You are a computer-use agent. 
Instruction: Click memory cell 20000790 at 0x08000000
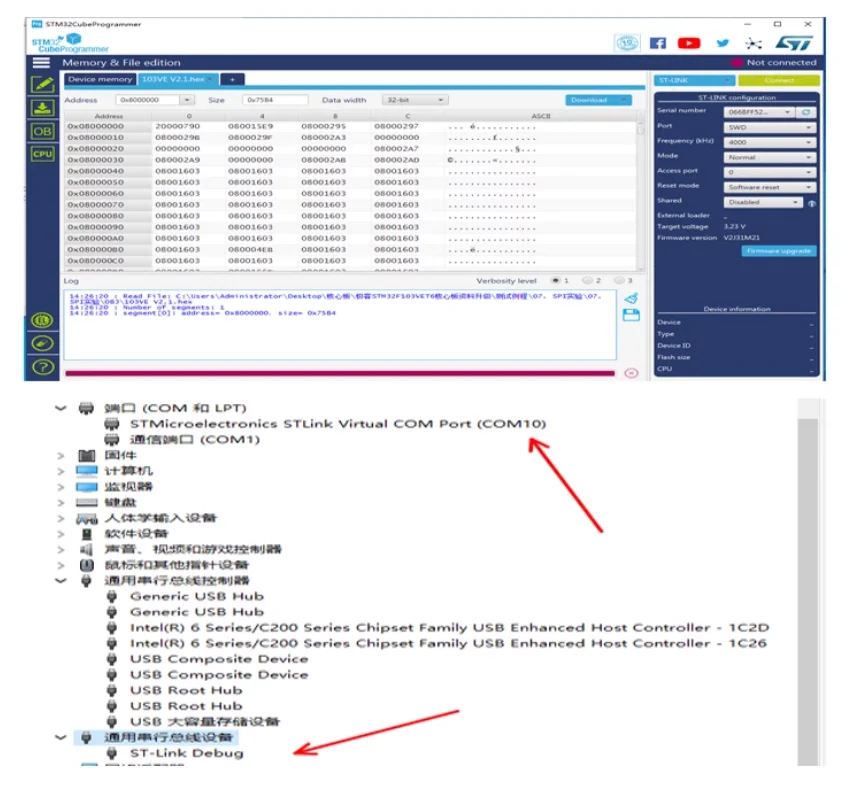tap(178, 126)
